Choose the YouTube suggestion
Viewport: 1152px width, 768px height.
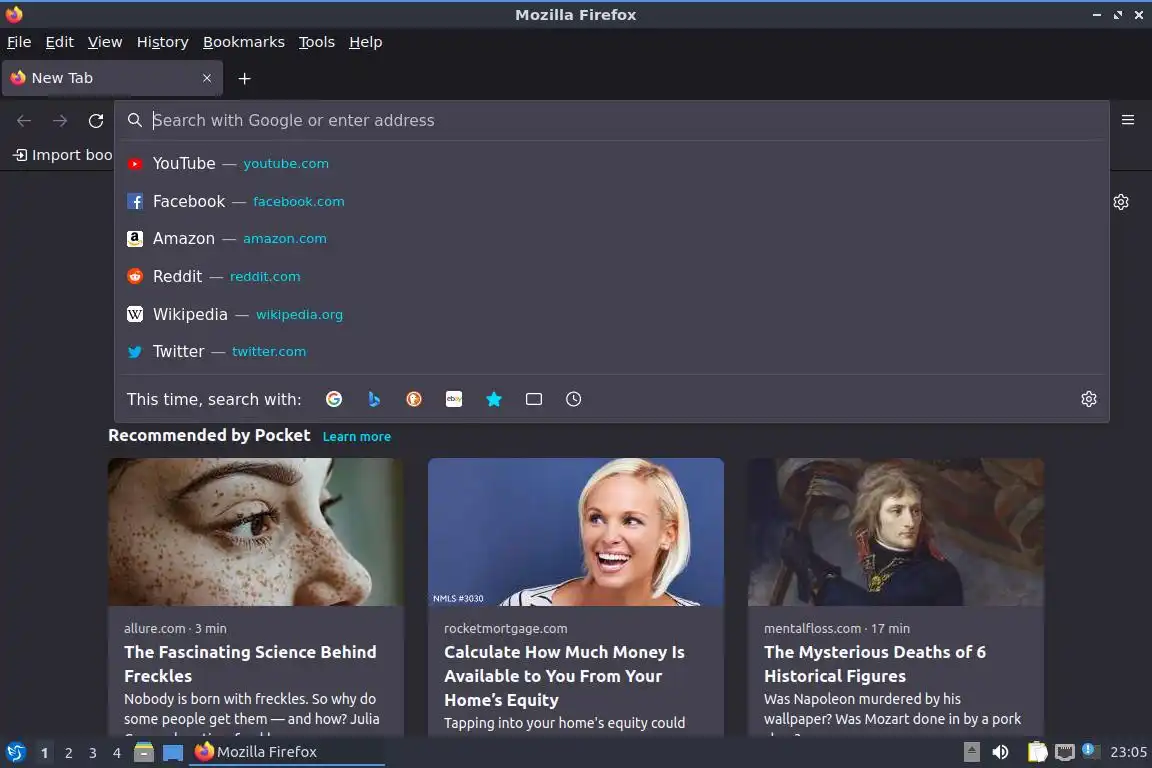pyautogui.click(x=611, y=163)
